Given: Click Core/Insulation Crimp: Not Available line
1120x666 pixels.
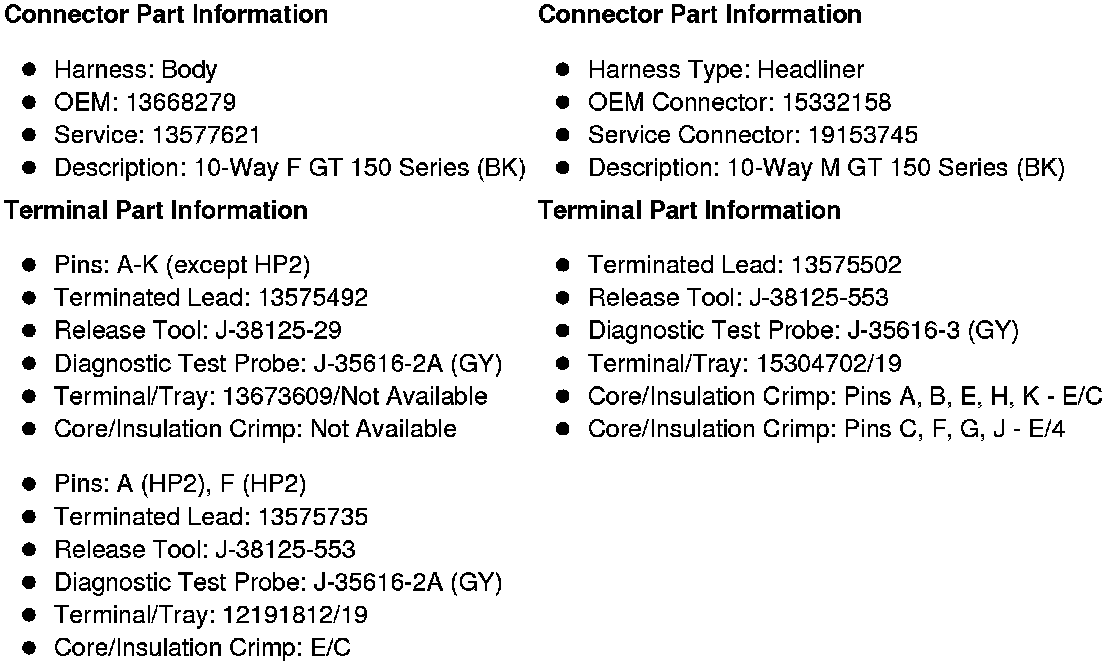Looking at the screenshot, I should coord(255,430).
